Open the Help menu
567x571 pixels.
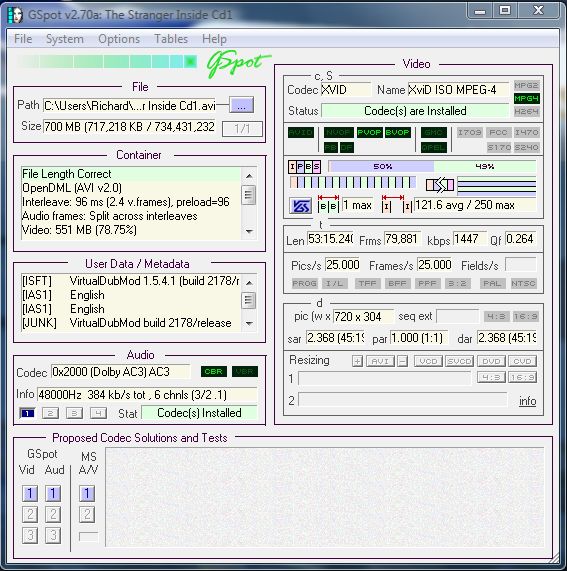(214, 39)
